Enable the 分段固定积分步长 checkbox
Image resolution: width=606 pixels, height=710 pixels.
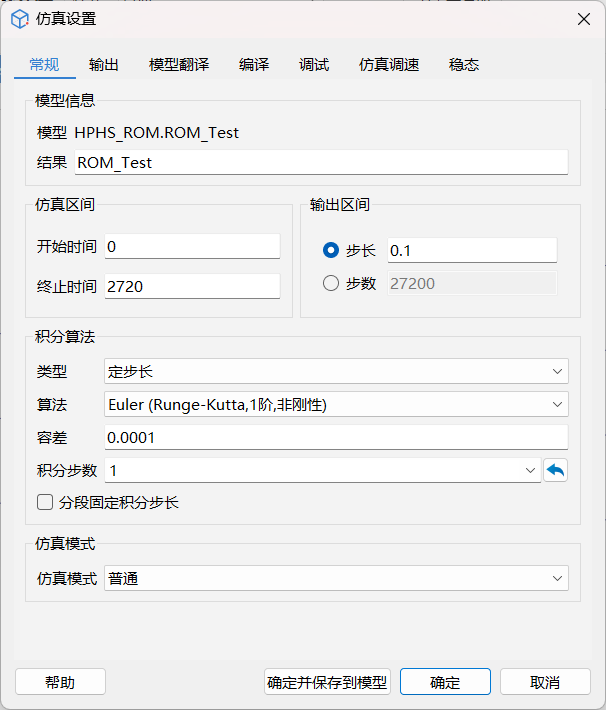point(45,502)
